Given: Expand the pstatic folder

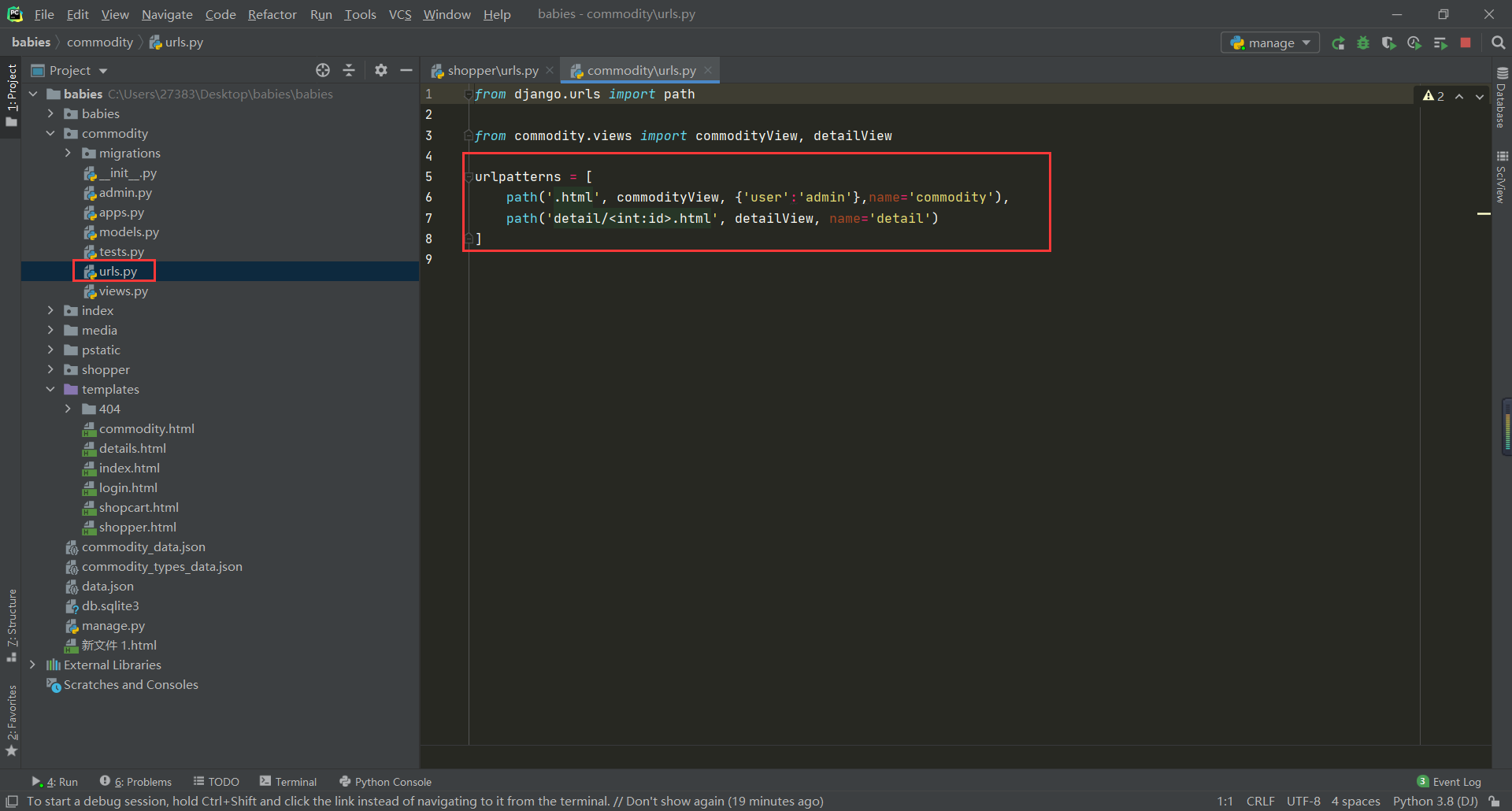Looking at the screenshot, I should pos(50,350).
